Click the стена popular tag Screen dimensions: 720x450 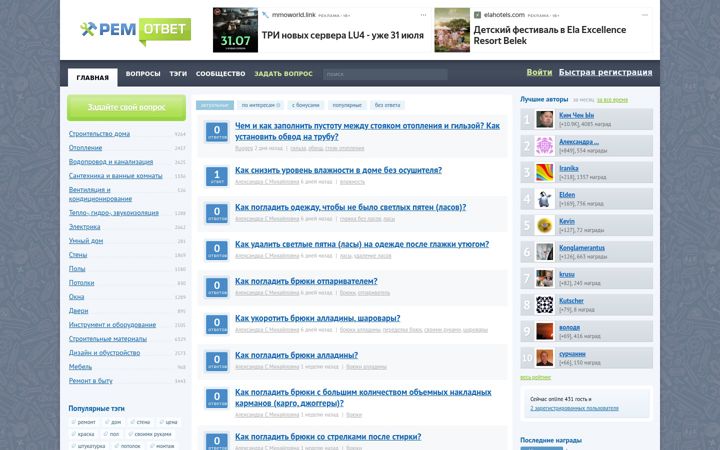[x=140, y=422]
